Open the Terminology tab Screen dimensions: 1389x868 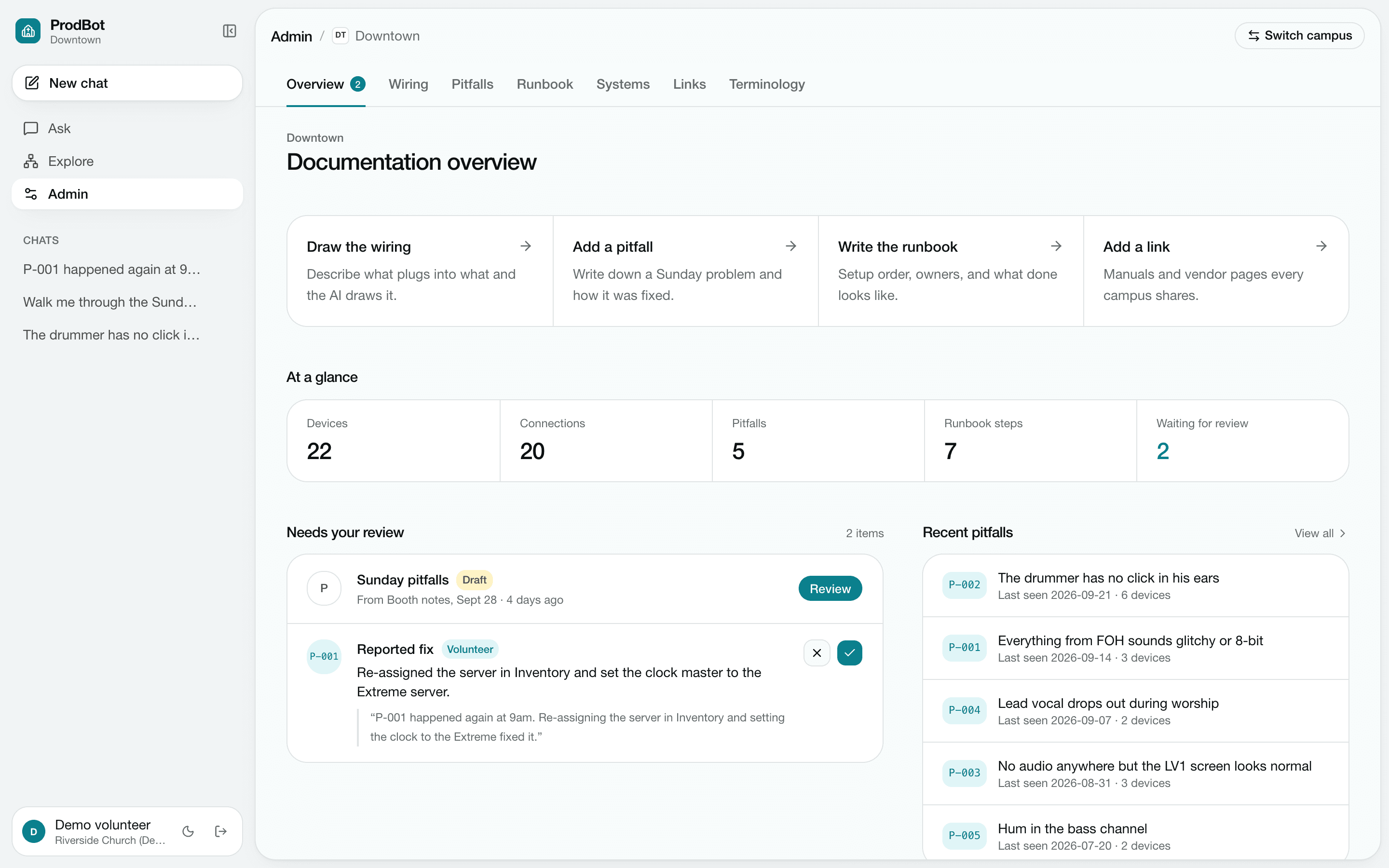767,84
